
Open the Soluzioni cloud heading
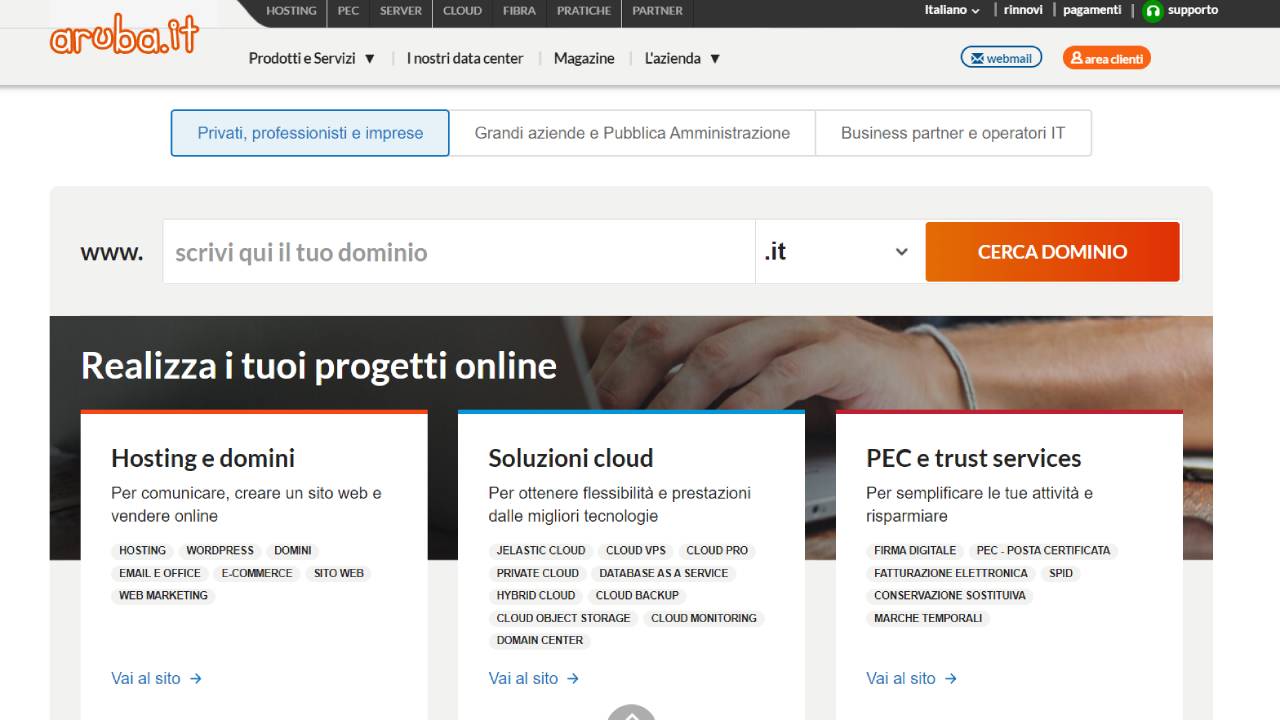(571, 458)
